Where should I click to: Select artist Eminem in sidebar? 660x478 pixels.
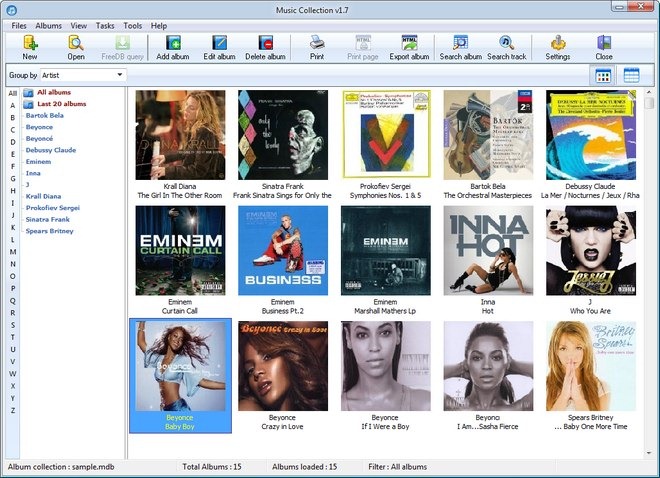point(38,162)
